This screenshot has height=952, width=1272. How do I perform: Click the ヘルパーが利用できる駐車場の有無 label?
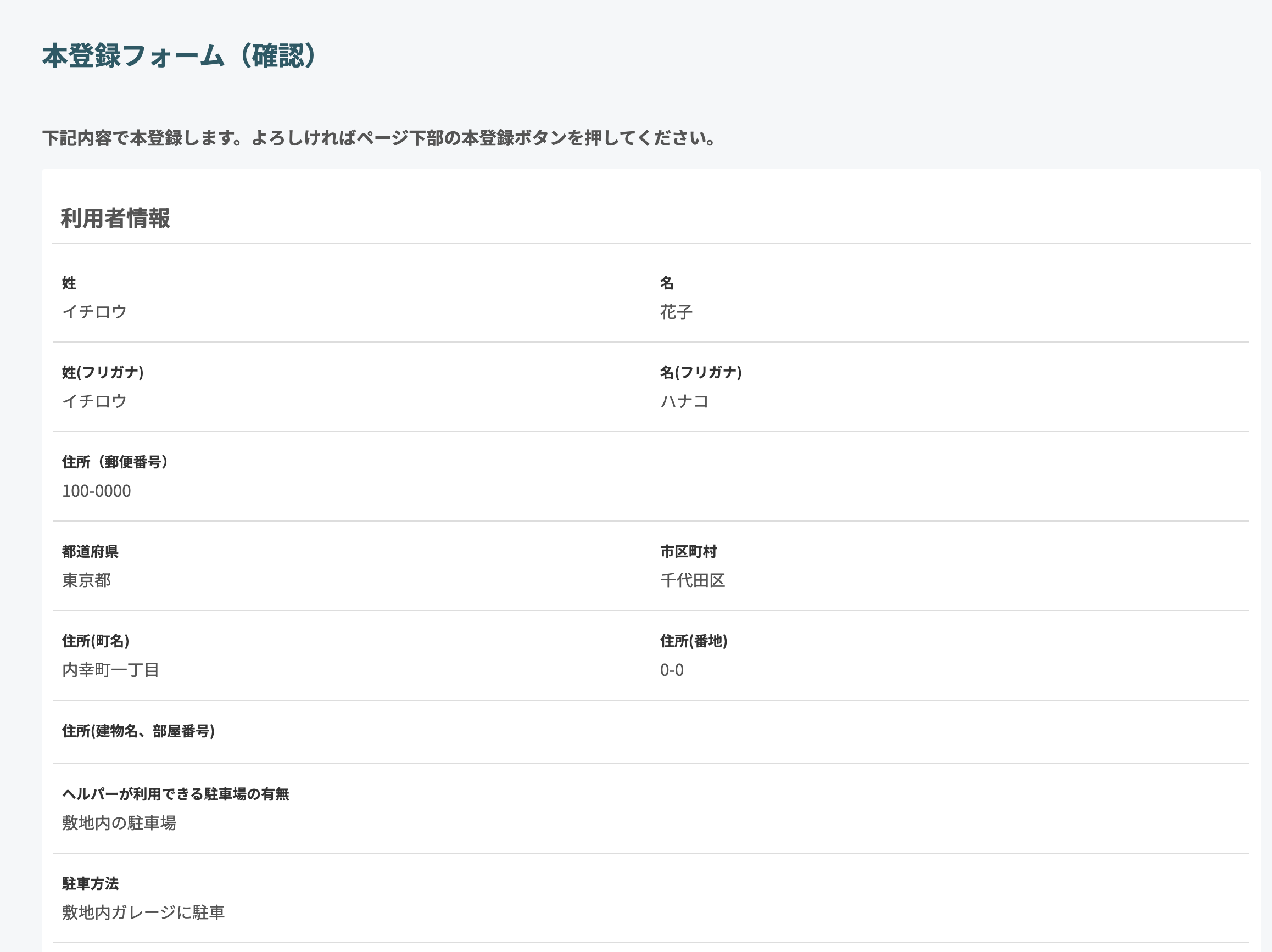pyautogui.click(x=175, y=794)
